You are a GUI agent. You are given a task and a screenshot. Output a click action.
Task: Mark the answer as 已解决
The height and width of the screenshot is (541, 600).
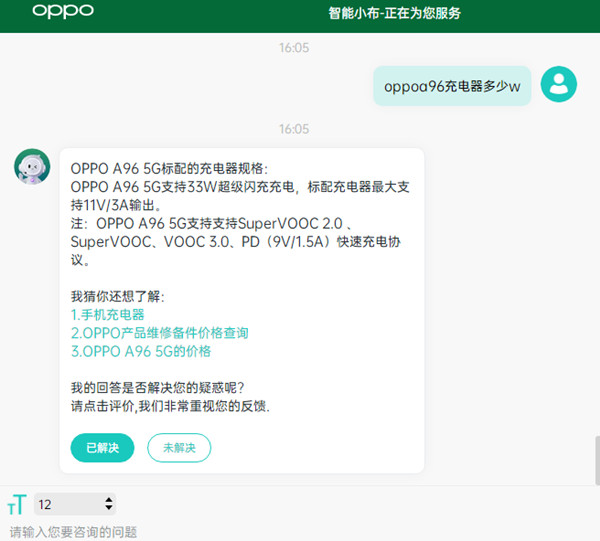102,447
